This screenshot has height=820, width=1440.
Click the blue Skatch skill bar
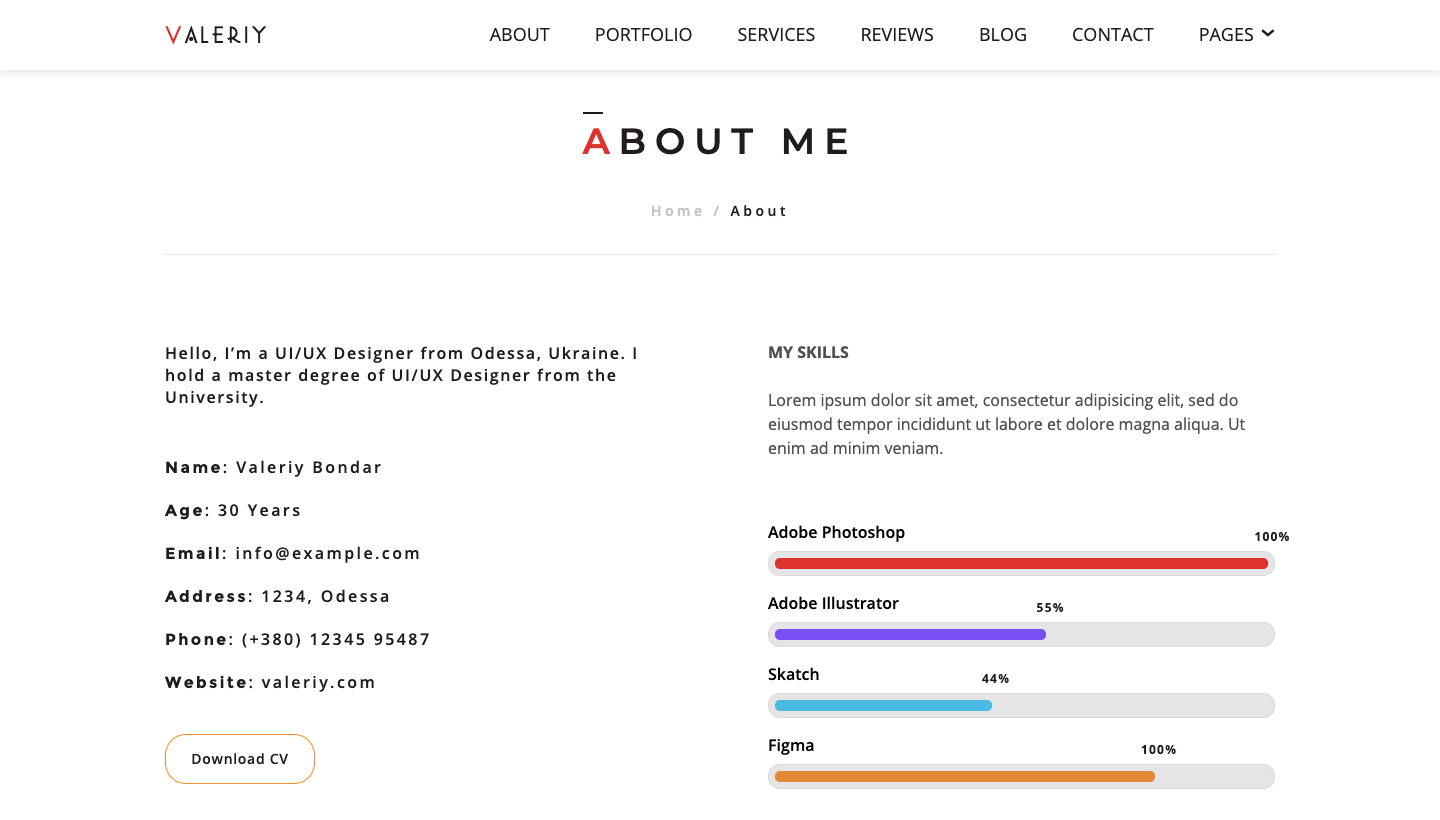(x=883, y=706)
